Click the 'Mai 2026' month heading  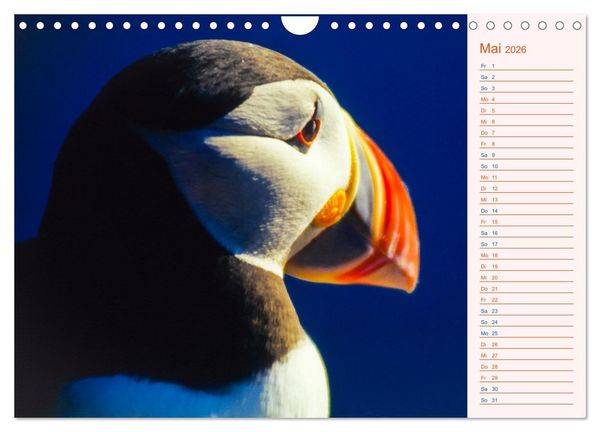(x=503, y=49)
